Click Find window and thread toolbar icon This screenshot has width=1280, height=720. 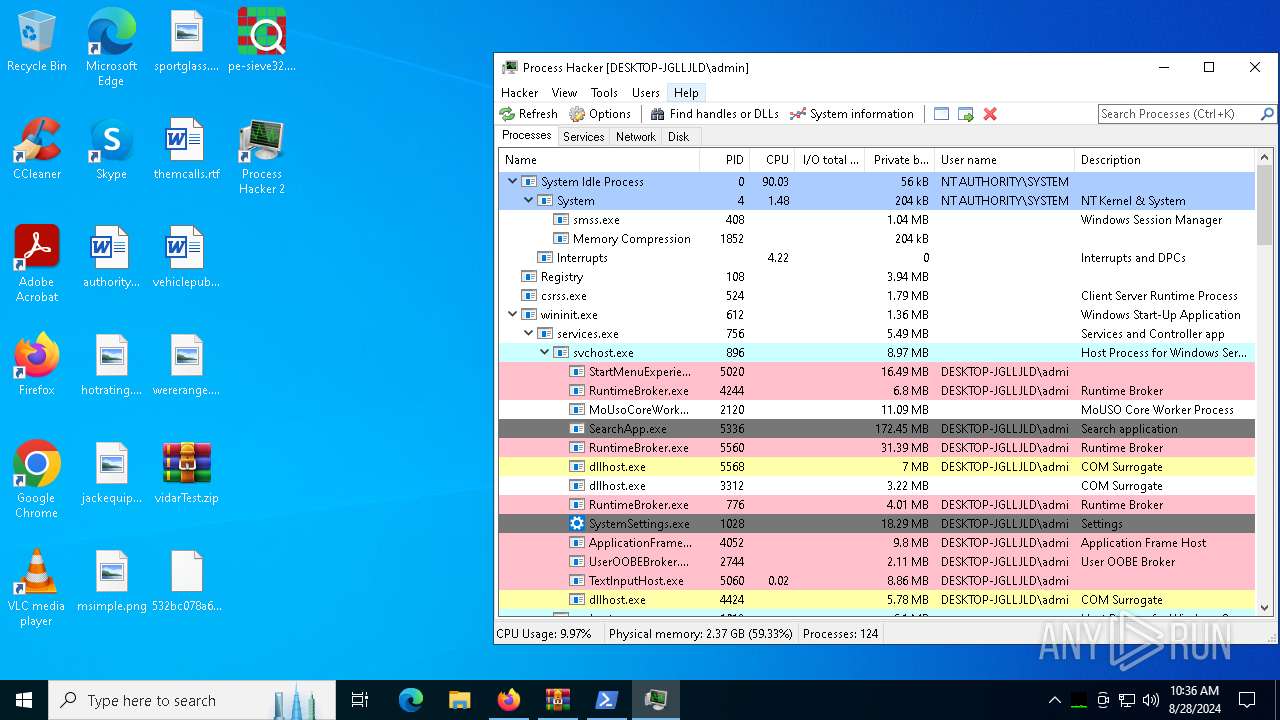tap(965, 114)
